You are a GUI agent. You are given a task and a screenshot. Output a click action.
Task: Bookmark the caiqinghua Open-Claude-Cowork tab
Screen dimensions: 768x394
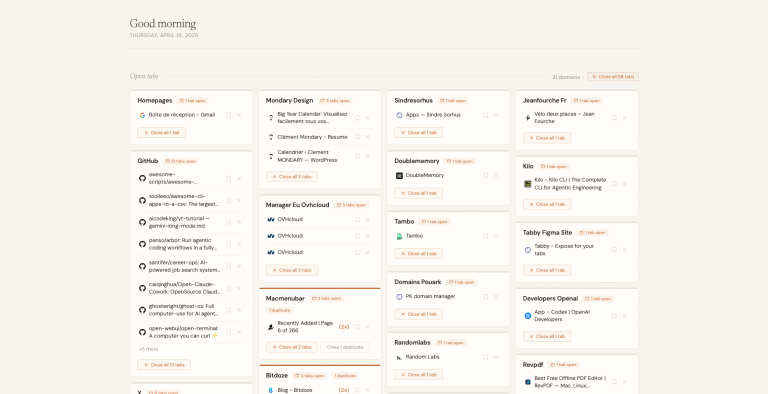(228, 288)
